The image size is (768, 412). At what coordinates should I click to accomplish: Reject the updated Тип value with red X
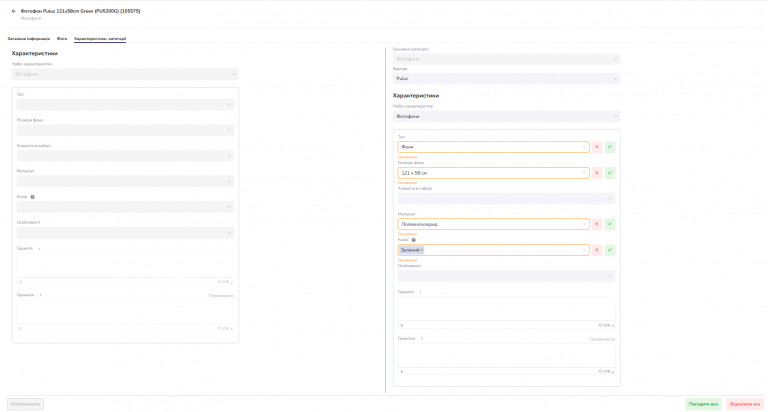click(x=597, y=147)
